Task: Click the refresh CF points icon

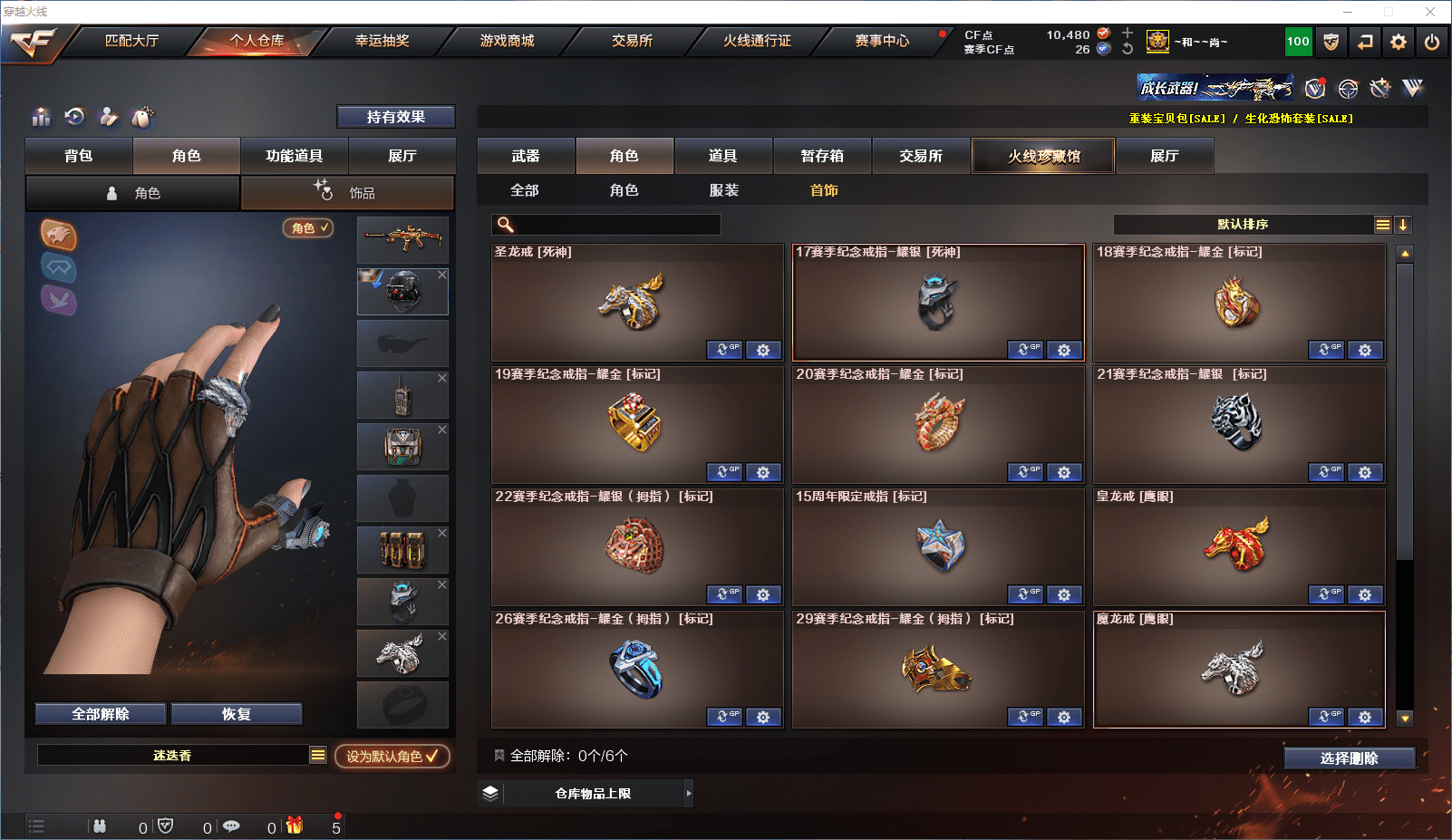Action: coord(1128,49)
